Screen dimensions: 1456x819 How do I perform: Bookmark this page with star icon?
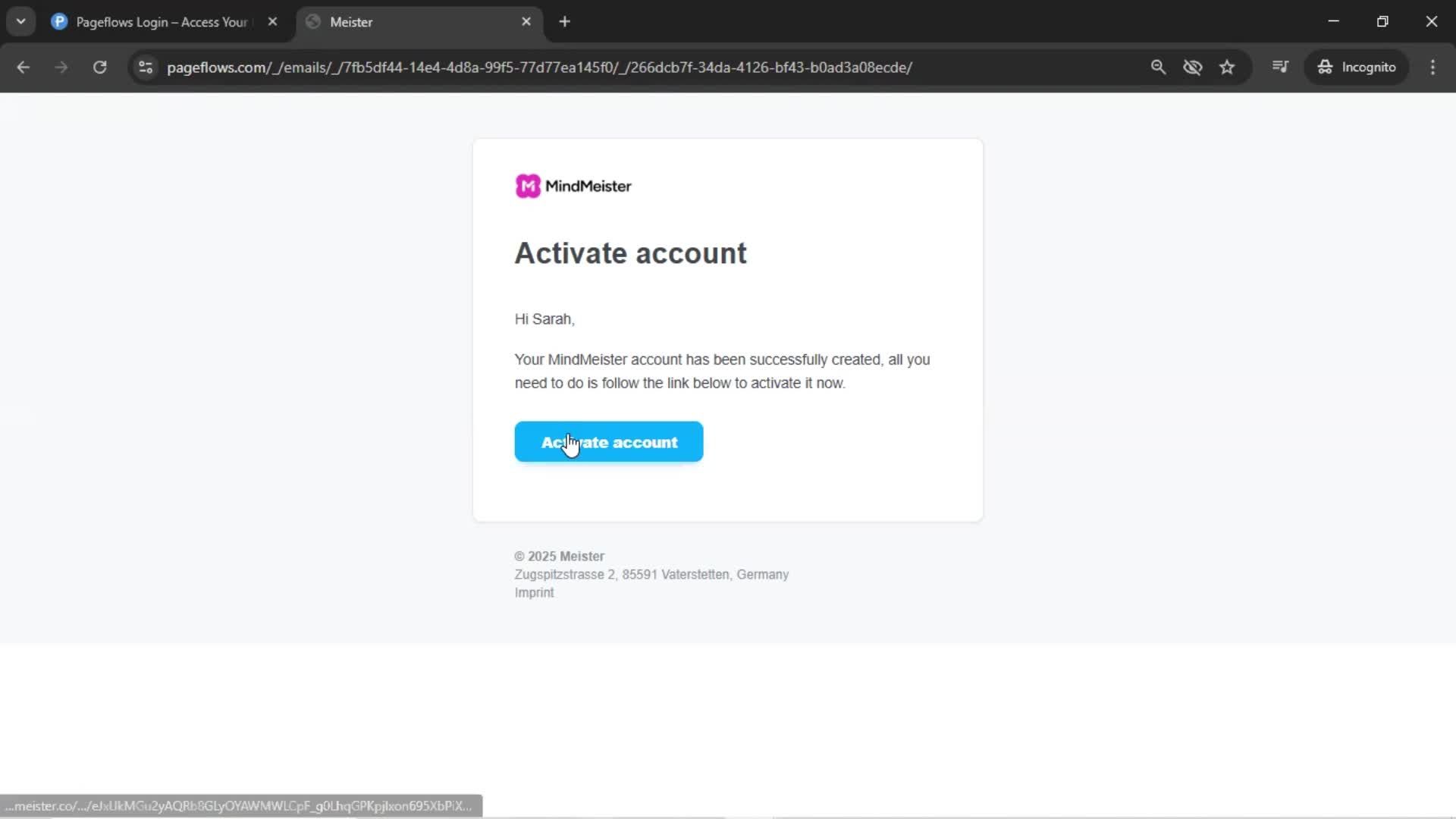(1227, 67)
